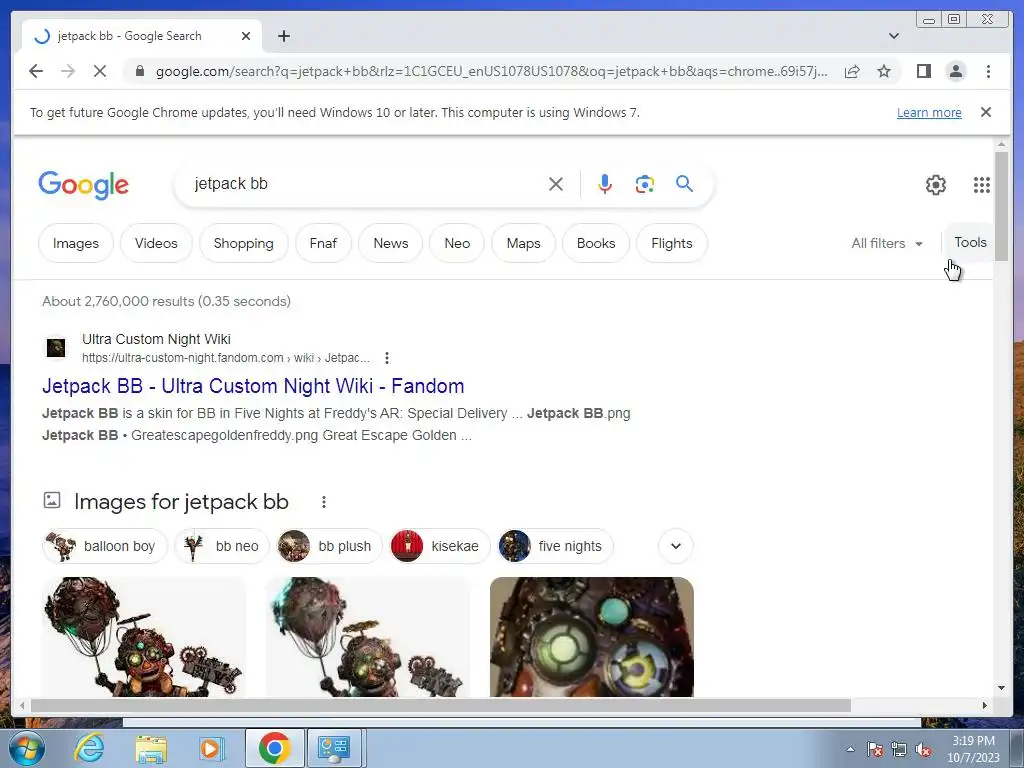Go to the Google homepage logo
This screenshot has height=768, width=1024.
click(x=83, y=185)
